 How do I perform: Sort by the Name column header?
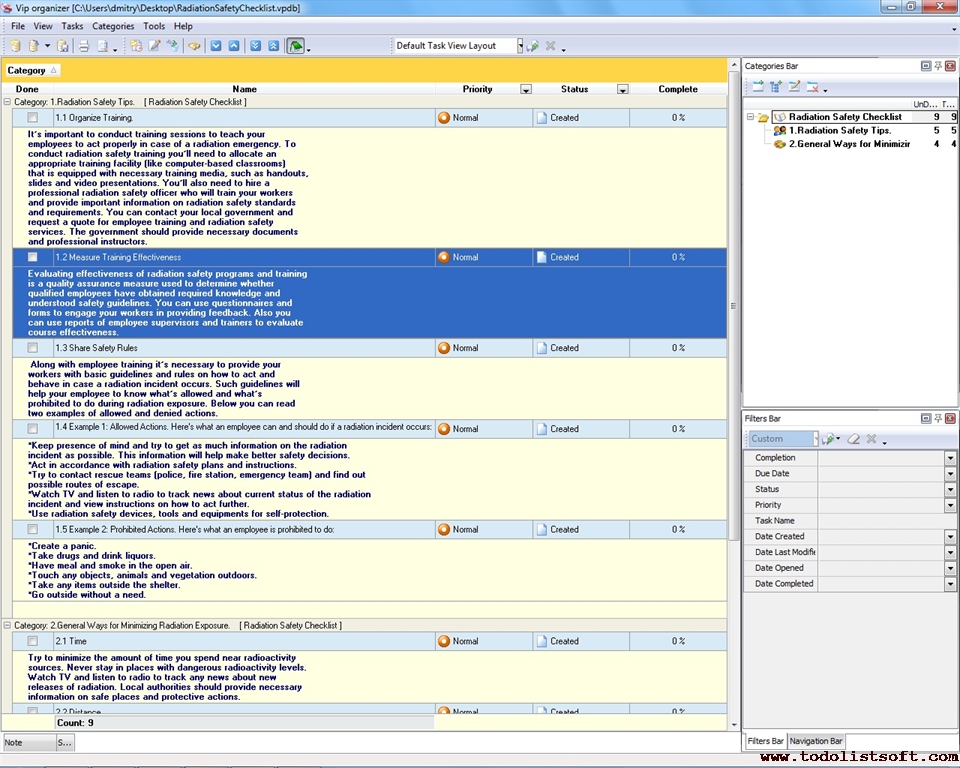pos(244,89)
